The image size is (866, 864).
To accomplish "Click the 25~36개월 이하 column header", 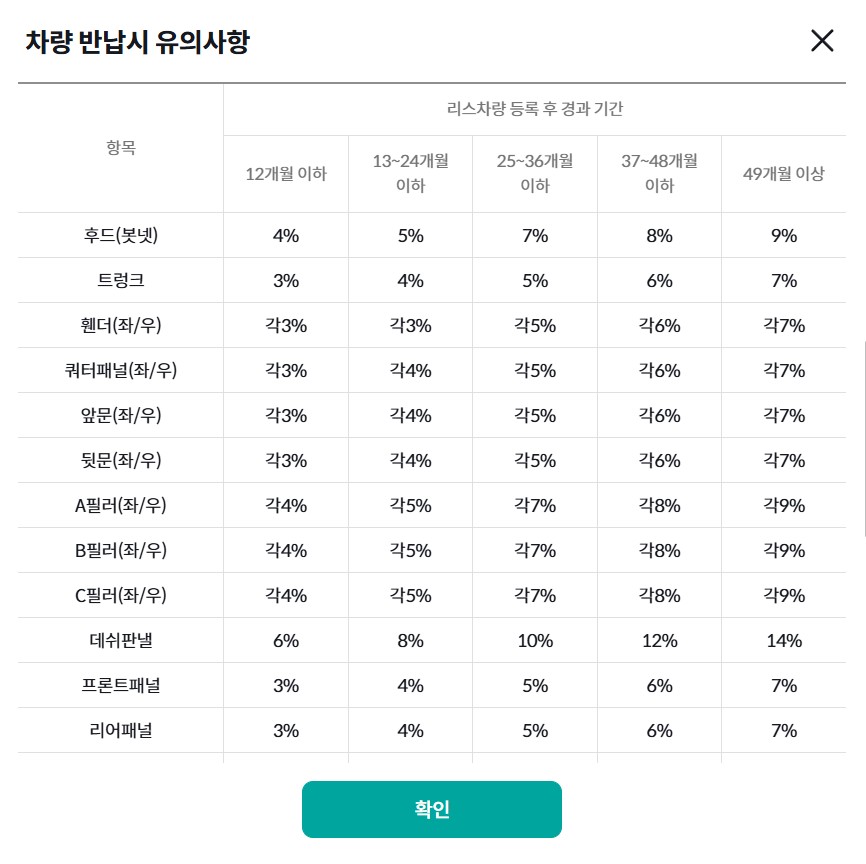I will coord(535,173).
